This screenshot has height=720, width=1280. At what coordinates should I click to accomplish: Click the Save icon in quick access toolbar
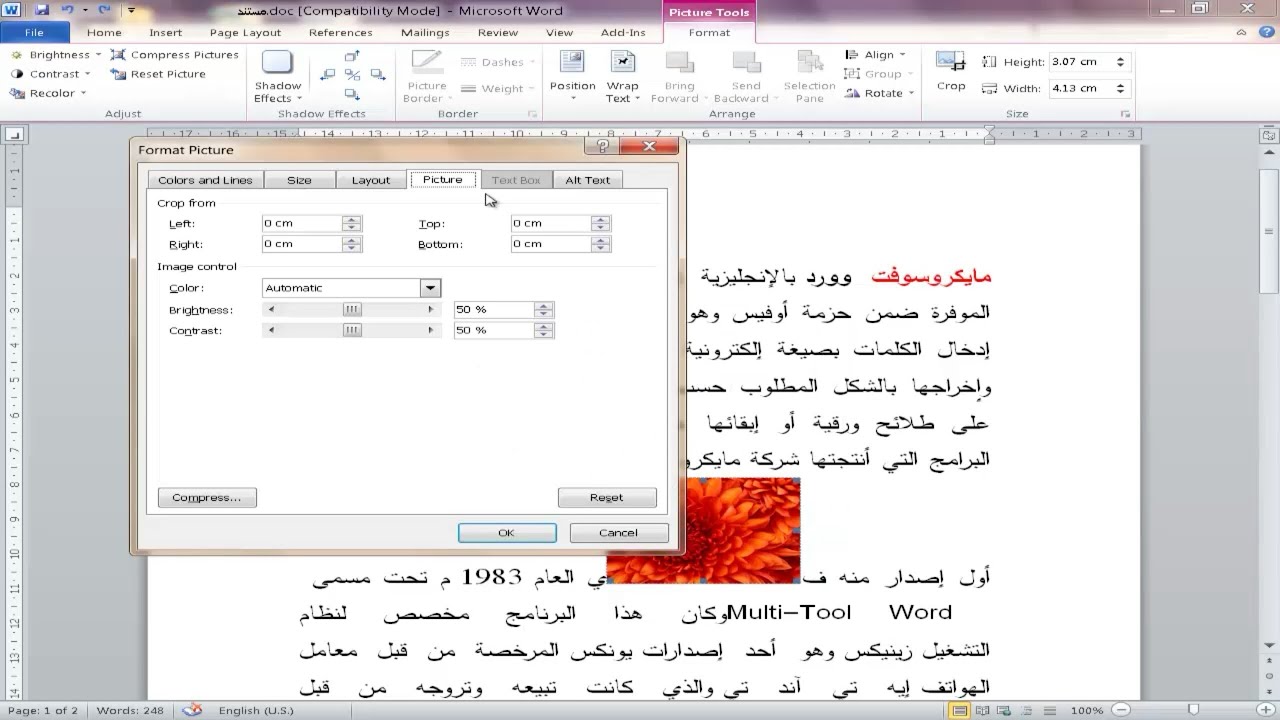click(42, 11)
